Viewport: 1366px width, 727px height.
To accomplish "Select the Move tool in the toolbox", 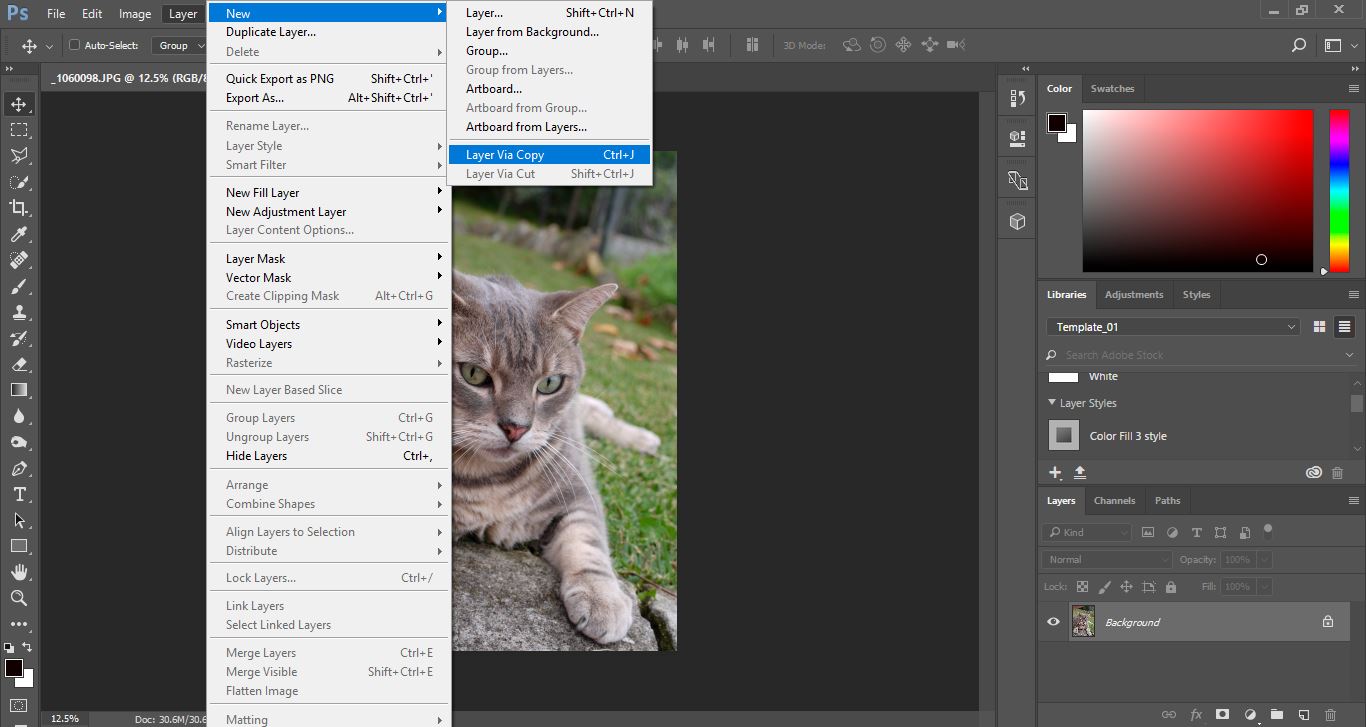I will click(19, 104).
